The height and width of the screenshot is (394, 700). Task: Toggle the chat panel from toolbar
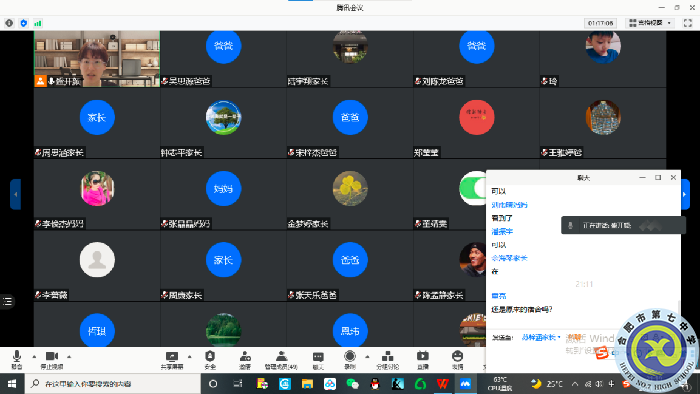(x=318, y=360)
